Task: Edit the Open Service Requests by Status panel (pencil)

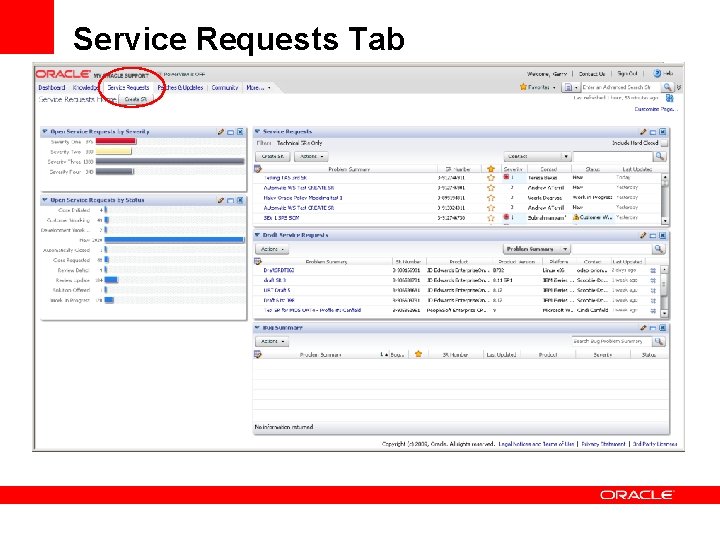Action: coord(221,200)
